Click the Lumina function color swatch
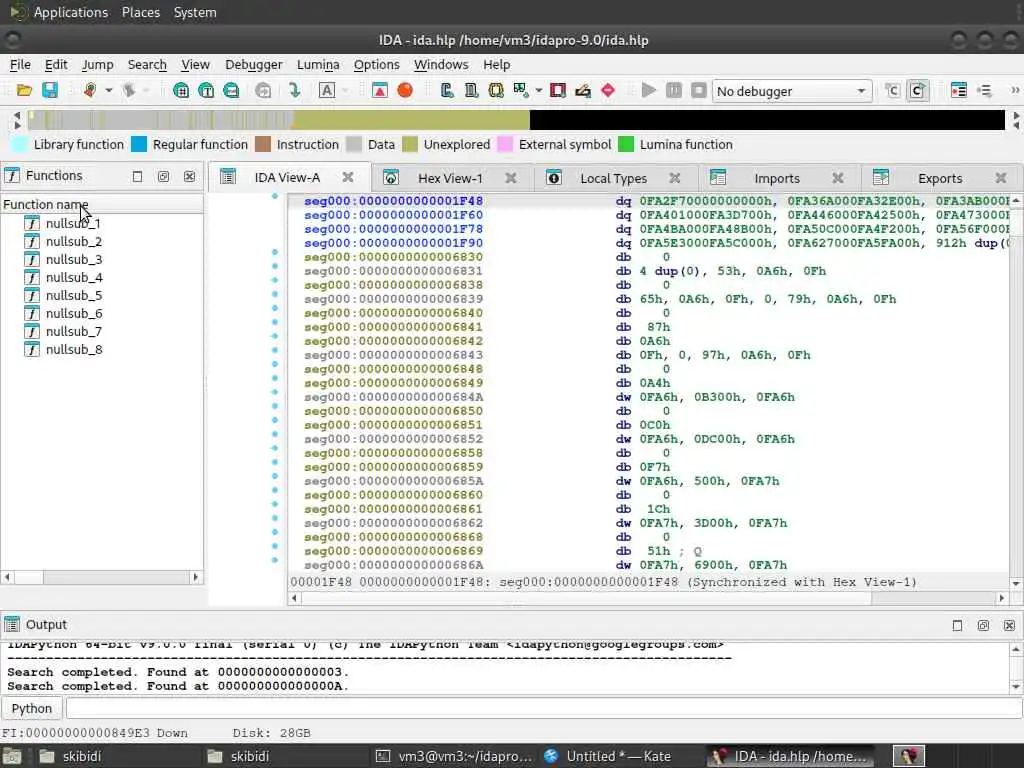The image size is (1024, 768). [x=626, y=144]
